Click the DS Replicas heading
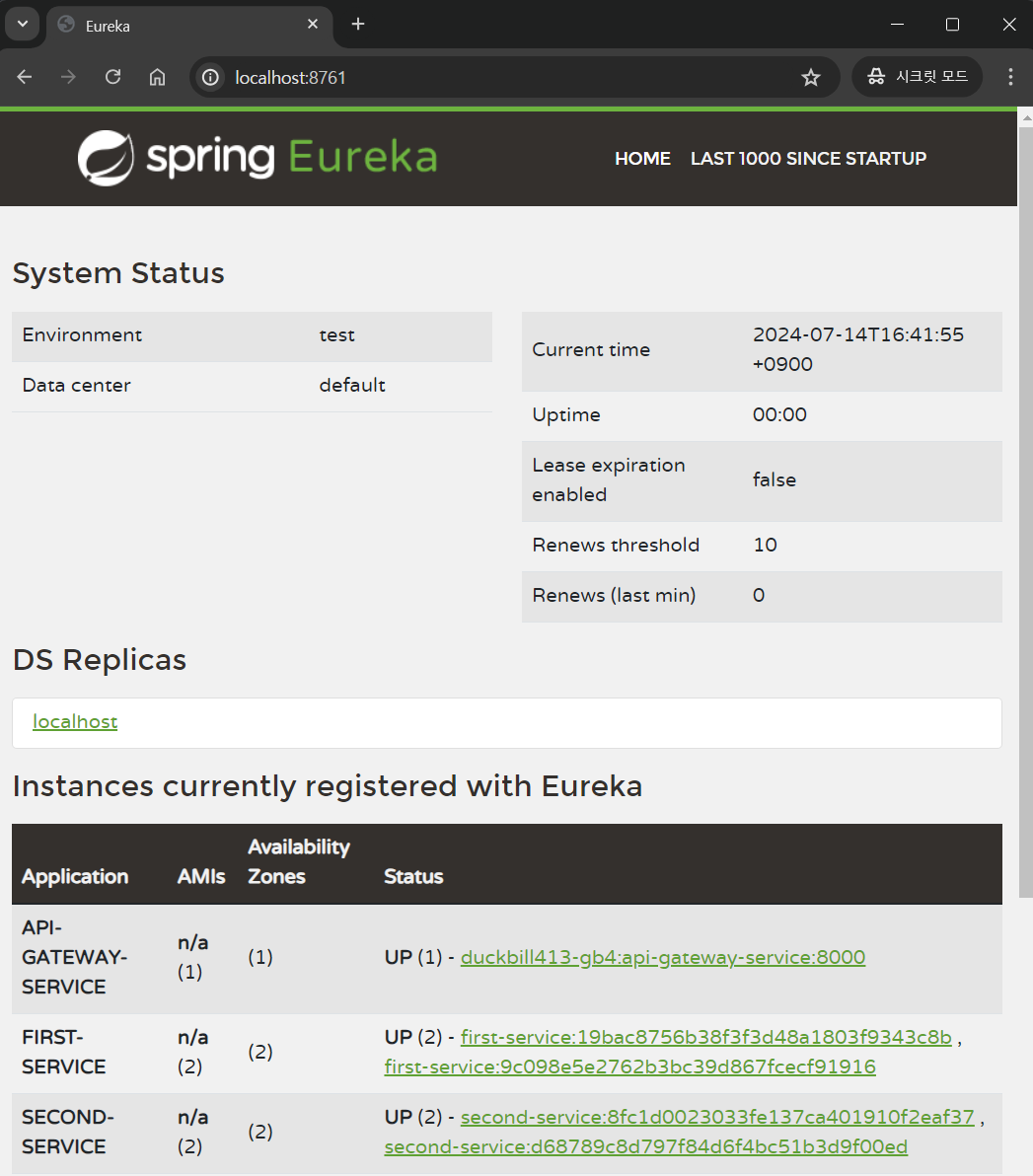Image resolution: width=1033 pixels, height=1176 pixels. pyautogui.click(x=100, y=660)
